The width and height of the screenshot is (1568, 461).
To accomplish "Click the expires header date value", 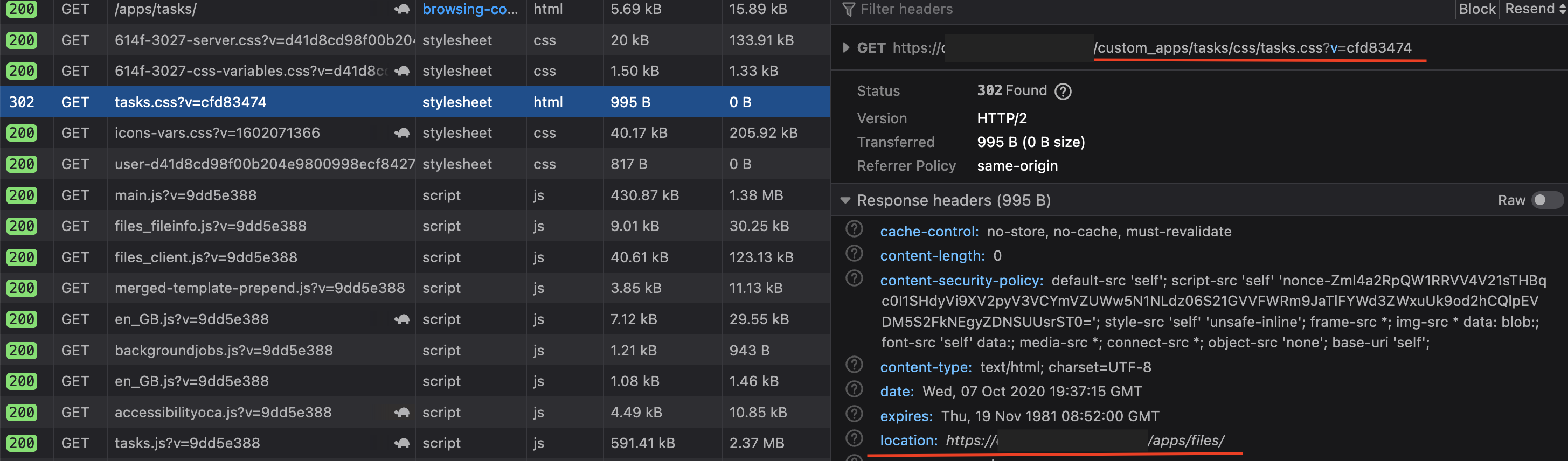I will [1050, 416].
